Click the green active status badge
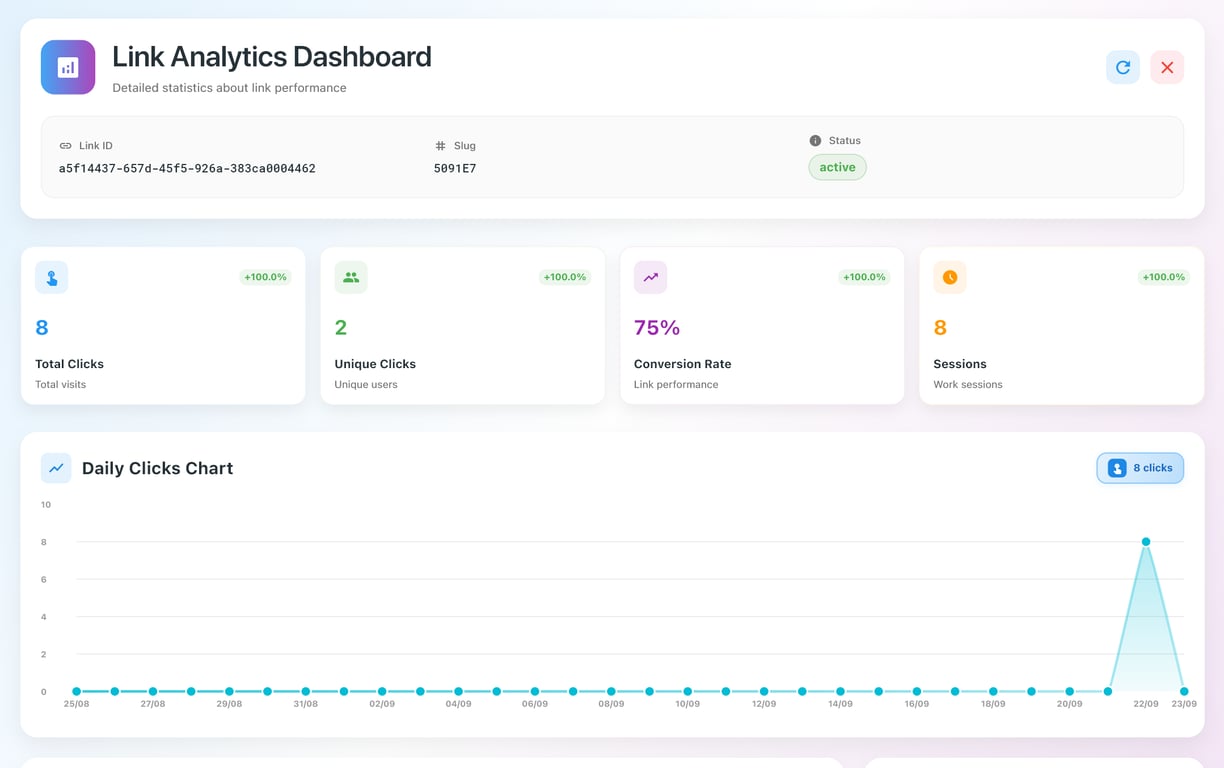1224x768 pixels. pyautogui.click(x=837, y=167)
